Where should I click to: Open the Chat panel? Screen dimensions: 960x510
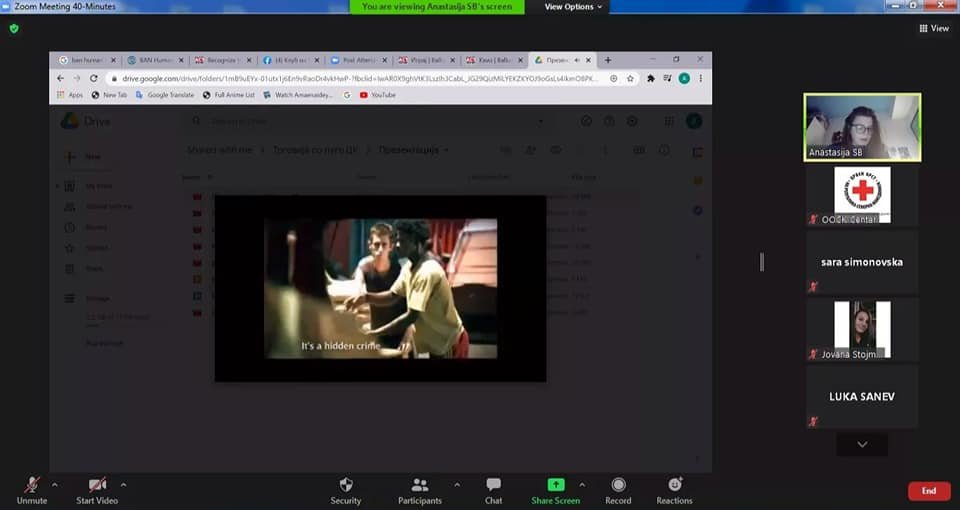click(x=493, y=491)
